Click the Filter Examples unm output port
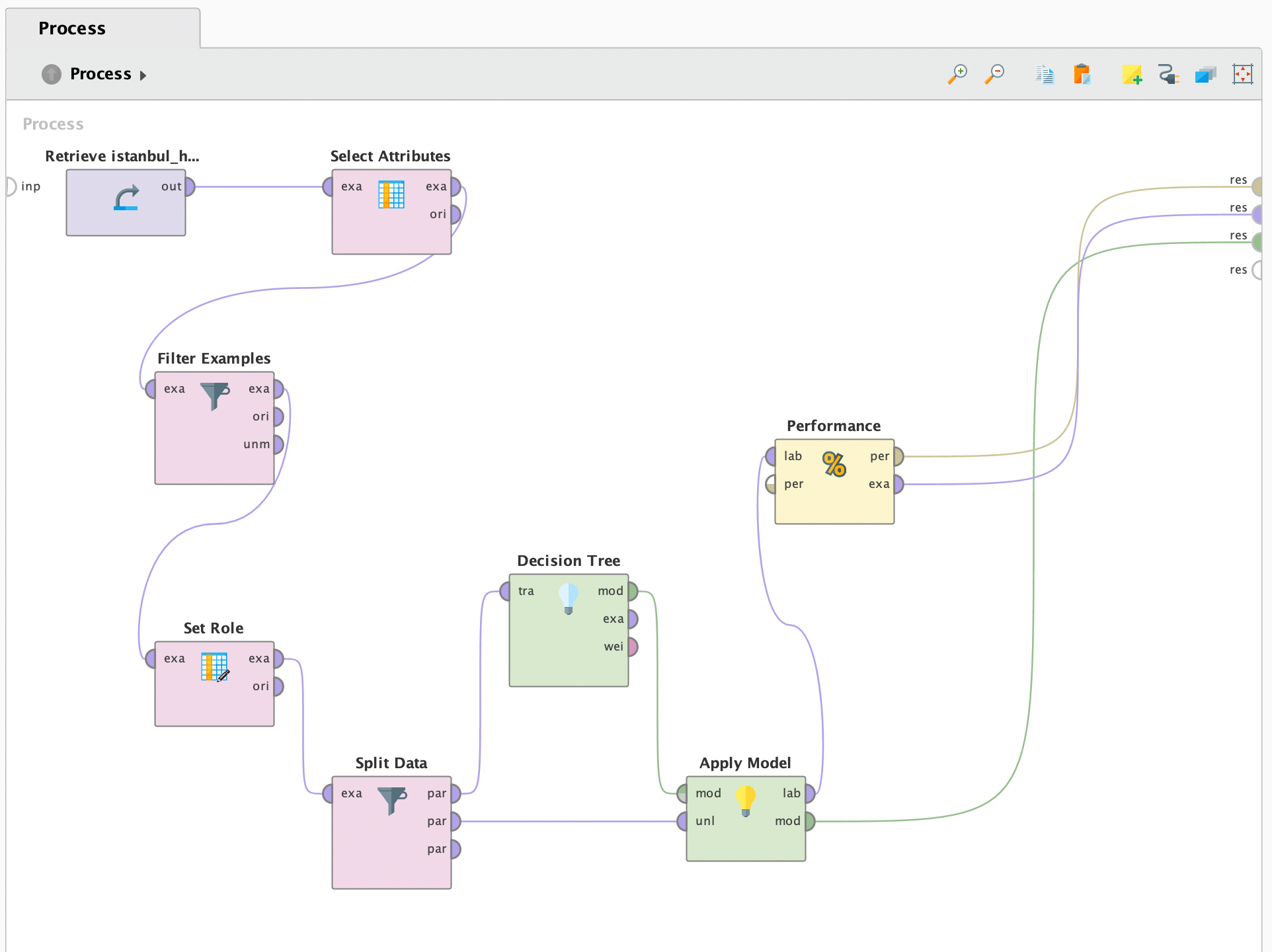The width and height of the screenshot is (1272, 952). point(278,444)
